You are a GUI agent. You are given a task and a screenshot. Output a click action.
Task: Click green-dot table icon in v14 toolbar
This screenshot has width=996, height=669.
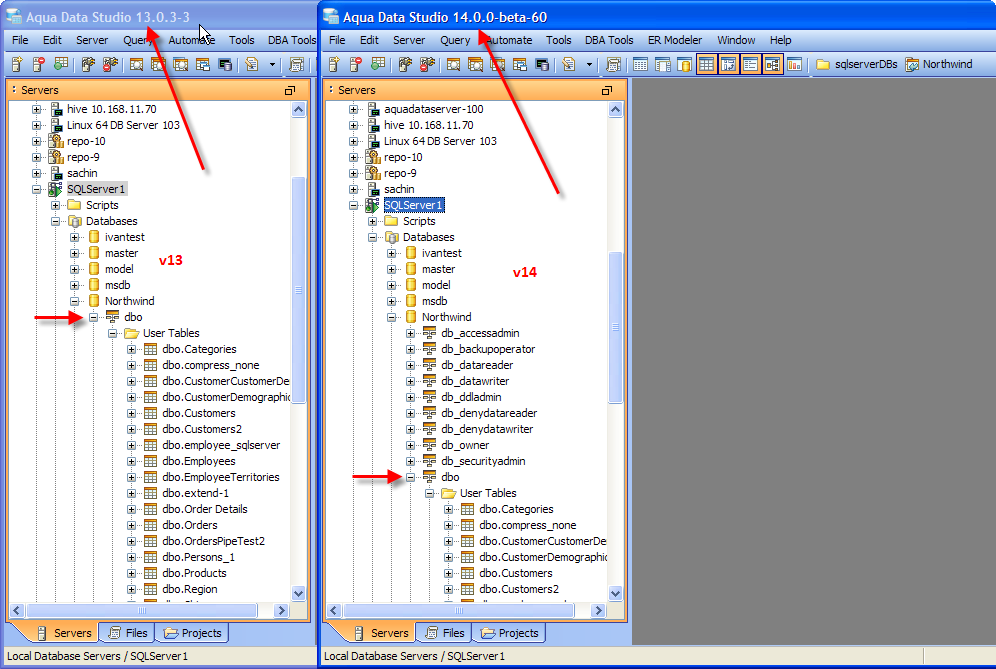click(378, 64)
